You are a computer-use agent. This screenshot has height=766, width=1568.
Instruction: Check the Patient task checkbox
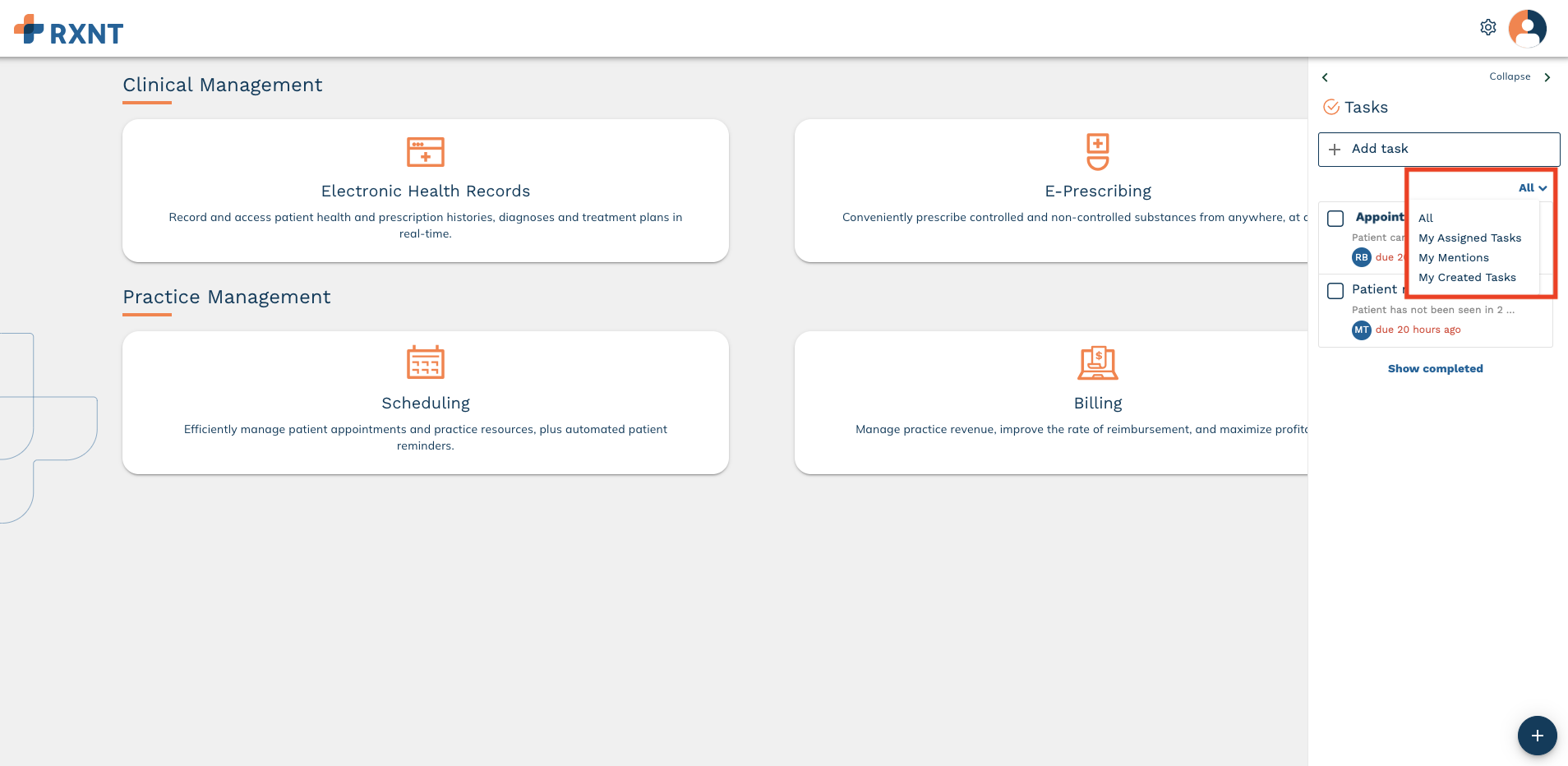(1335, 290)
